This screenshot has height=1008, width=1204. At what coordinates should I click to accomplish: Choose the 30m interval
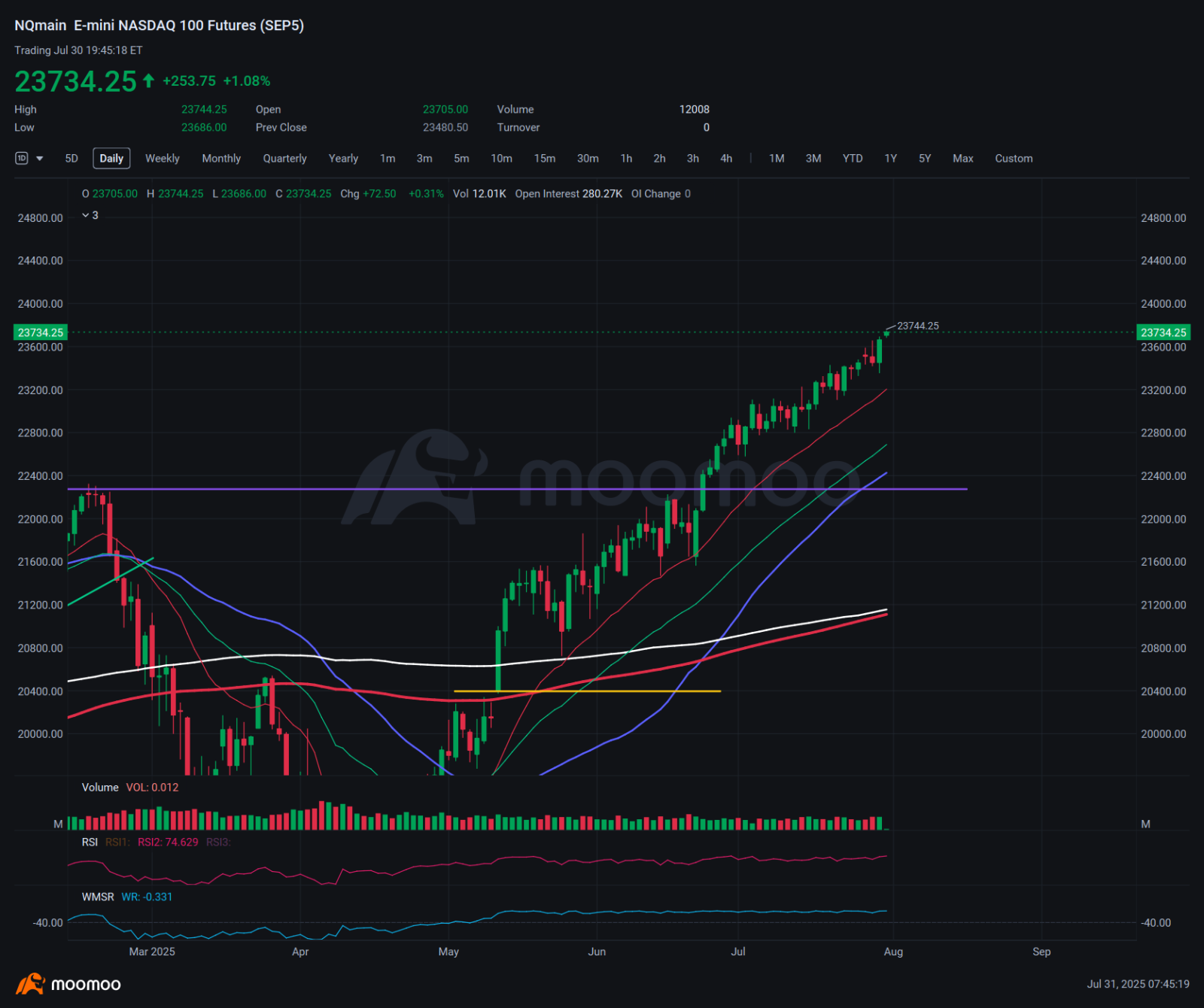click(588, 158)
